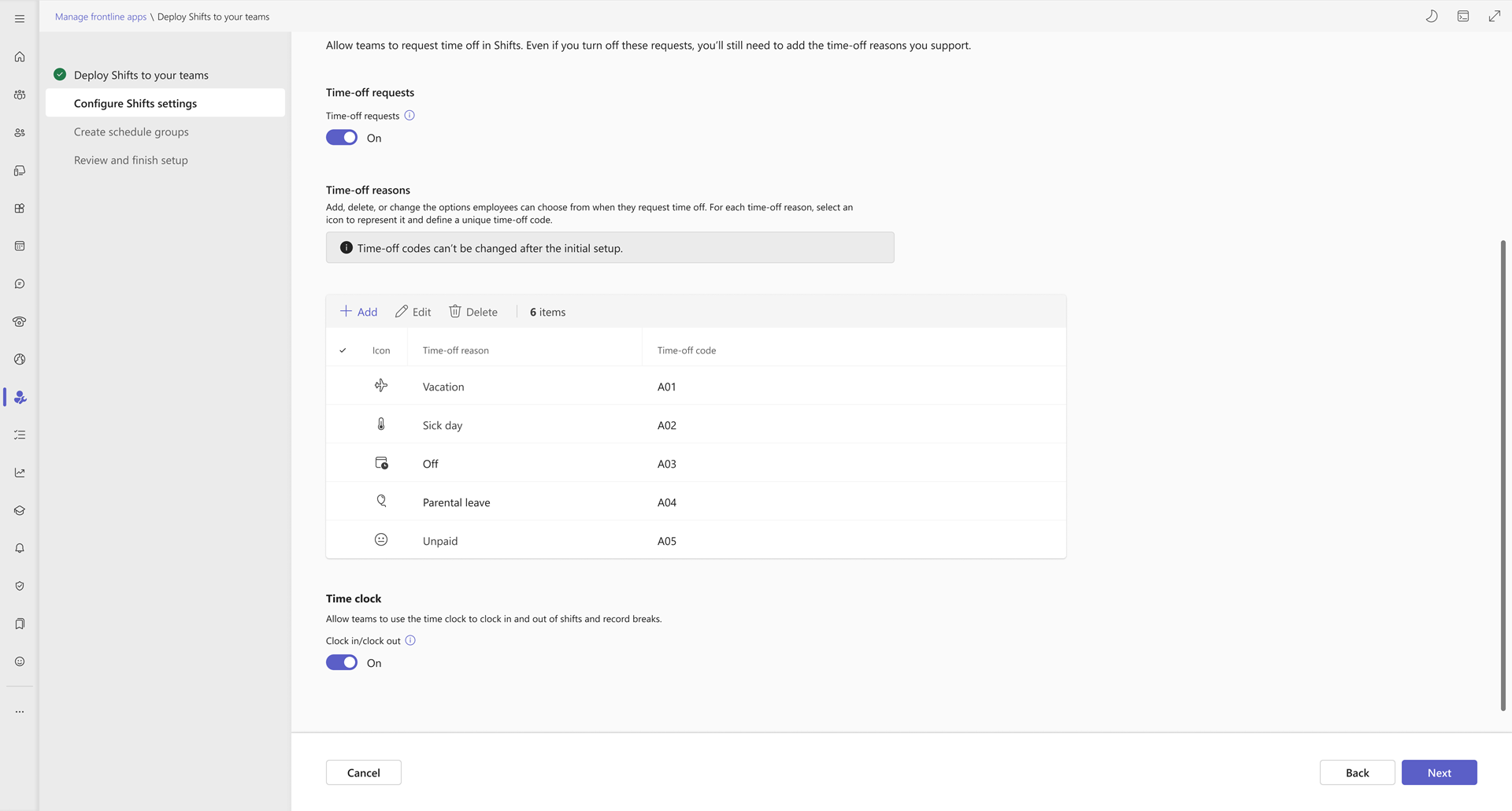This screenshot has width=1512, height=811.
Task: Go to Home in left navigation rail
Action: pyautogui.click(x=20, y=57)
